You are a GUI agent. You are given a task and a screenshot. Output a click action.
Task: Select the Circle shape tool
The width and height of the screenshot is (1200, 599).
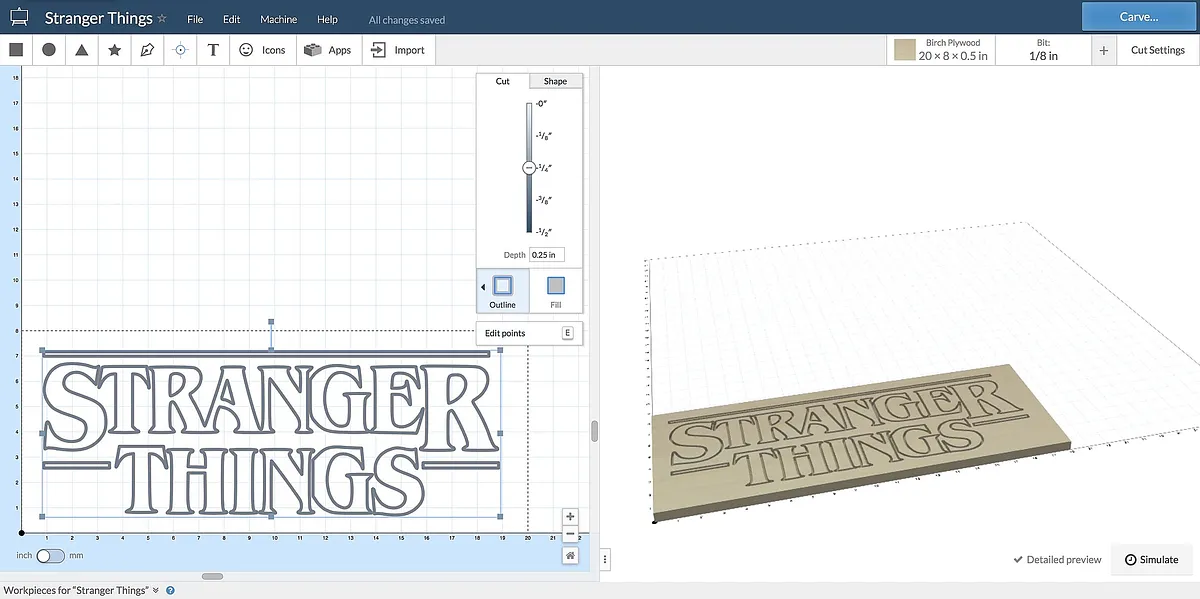coord(49,49)
